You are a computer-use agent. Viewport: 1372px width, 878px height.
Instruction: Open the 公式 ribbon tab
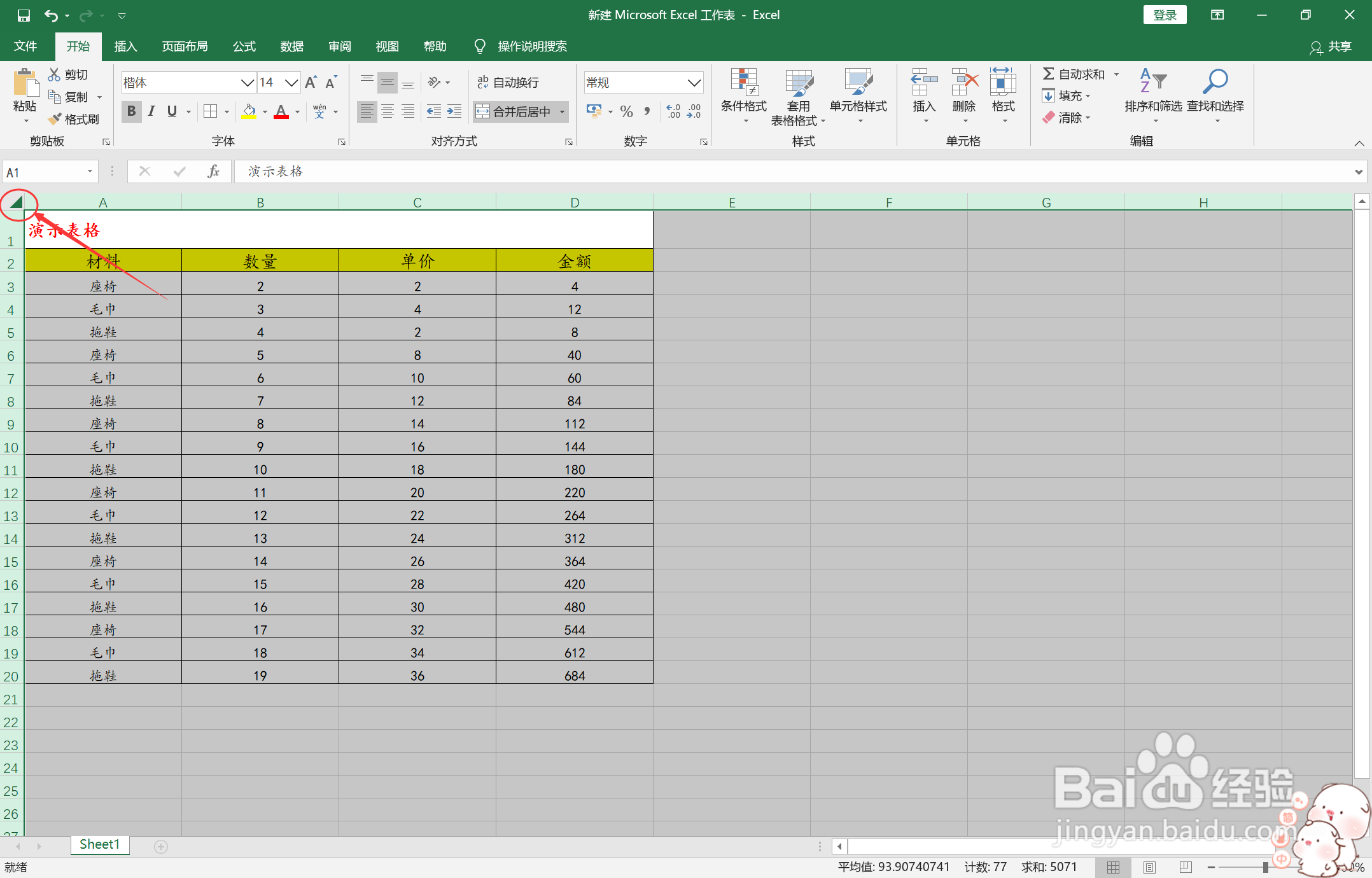[x=244, y=46]
